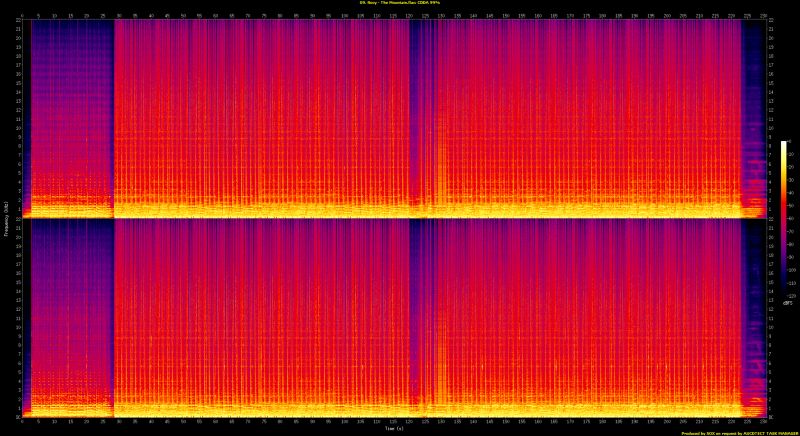The image size is (800, 436).
Task: Click the white top end of the color scale
Action: point(784,145)
